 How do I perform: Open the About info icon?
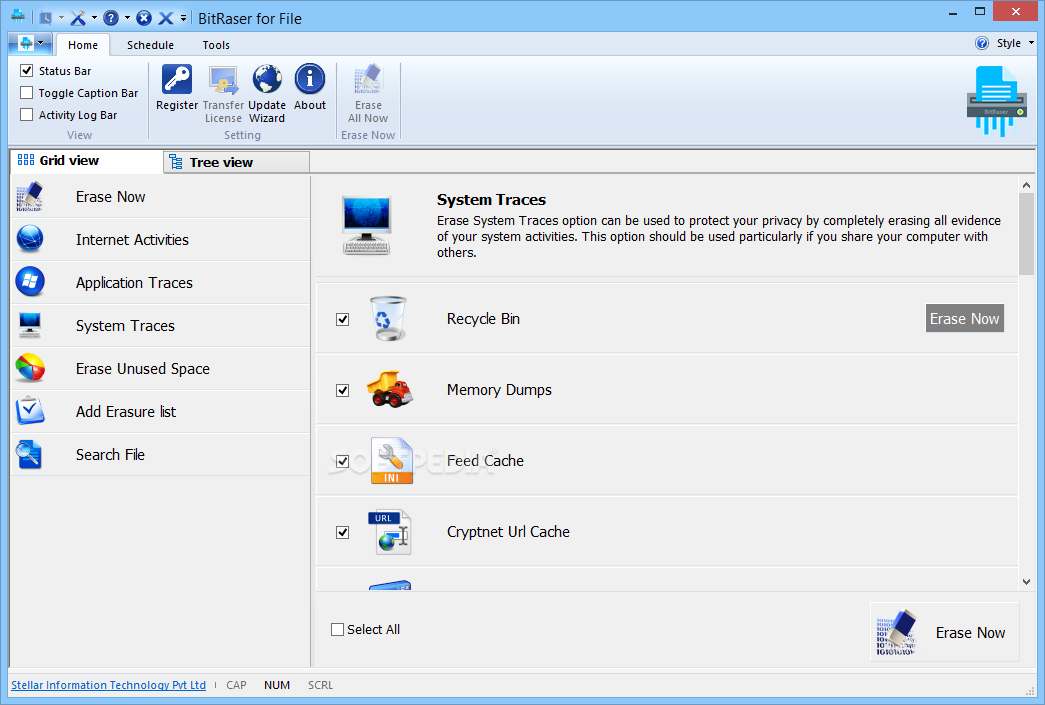click(x=310, y=79)
